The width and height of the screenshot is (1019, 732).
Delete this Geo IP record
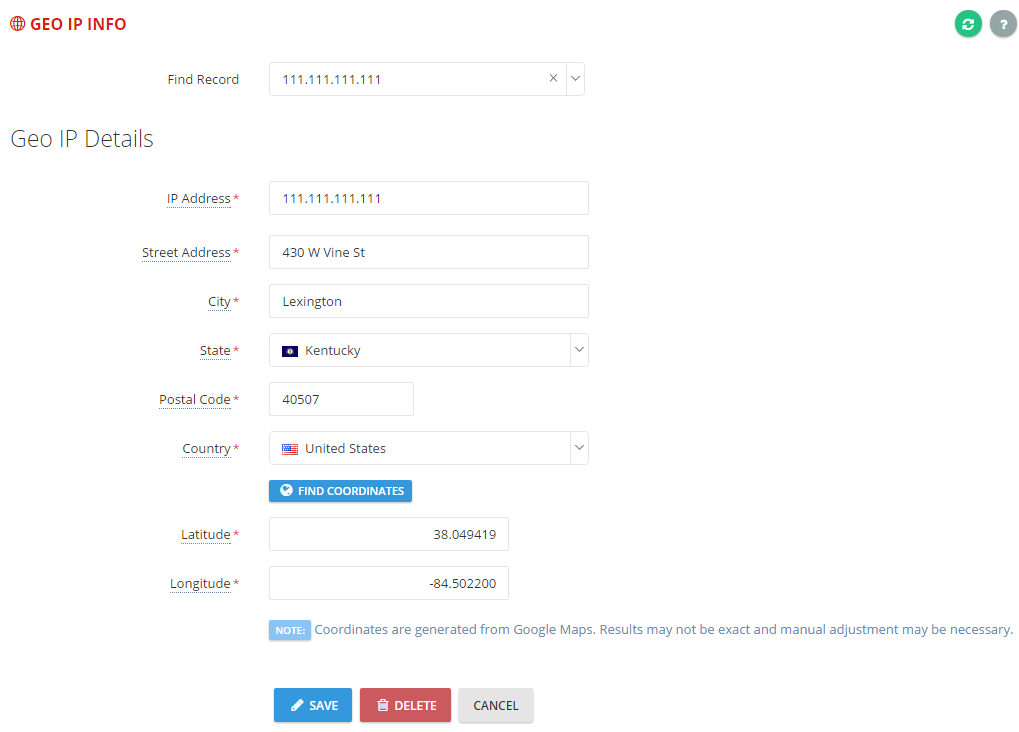[404, 705]
